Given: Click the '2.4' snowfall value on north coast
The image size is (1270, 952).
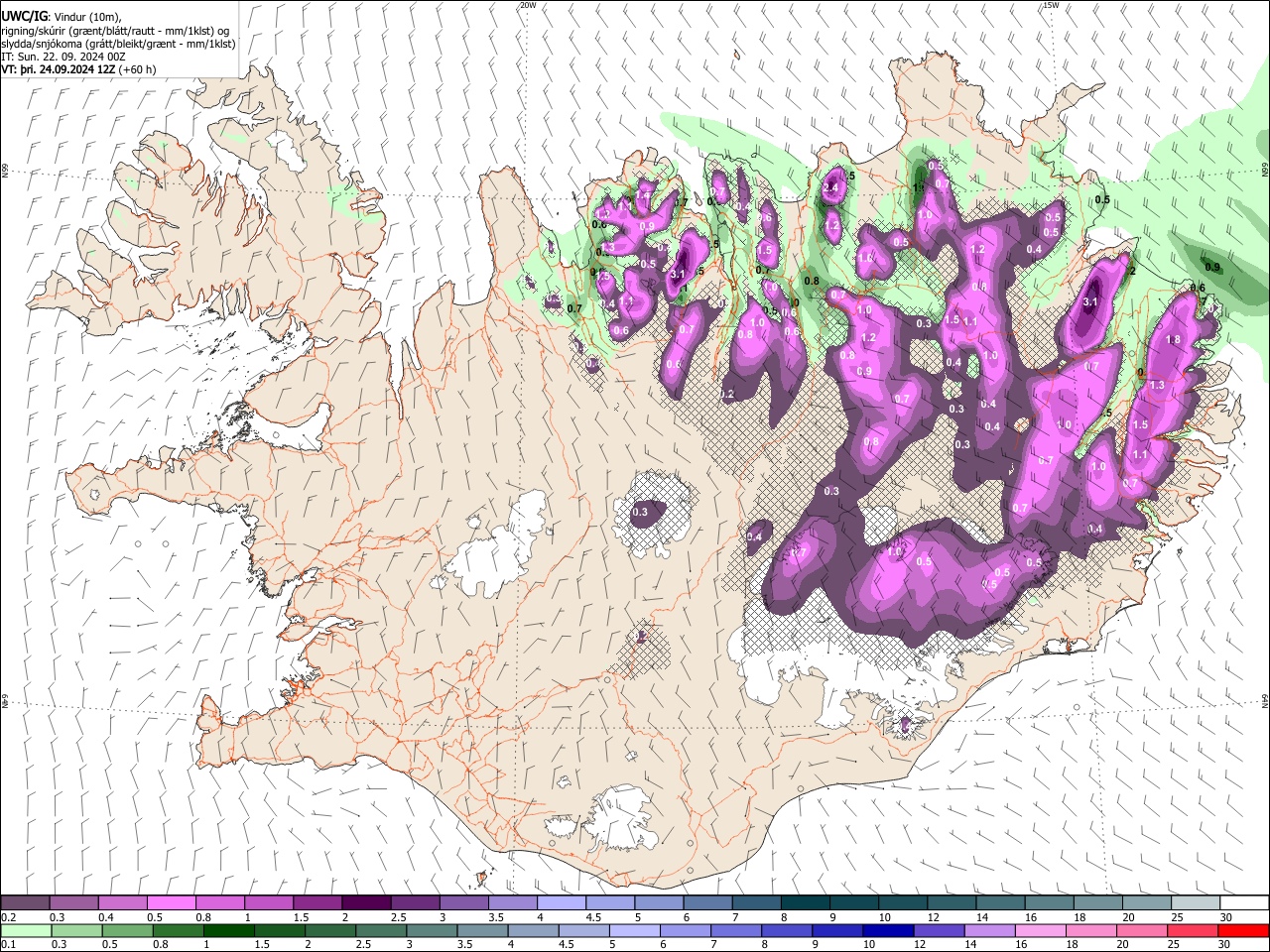Looking at the screenshot, I should point(831,188).
